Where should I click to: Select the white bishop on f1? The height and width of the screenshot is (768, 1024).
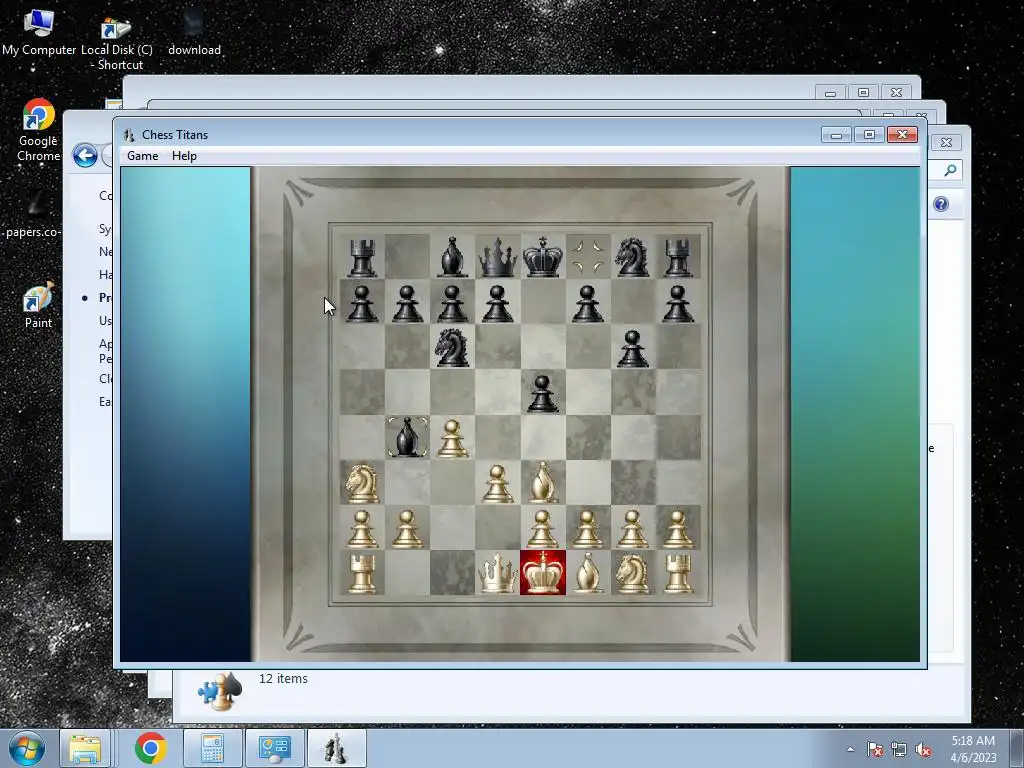588,573
